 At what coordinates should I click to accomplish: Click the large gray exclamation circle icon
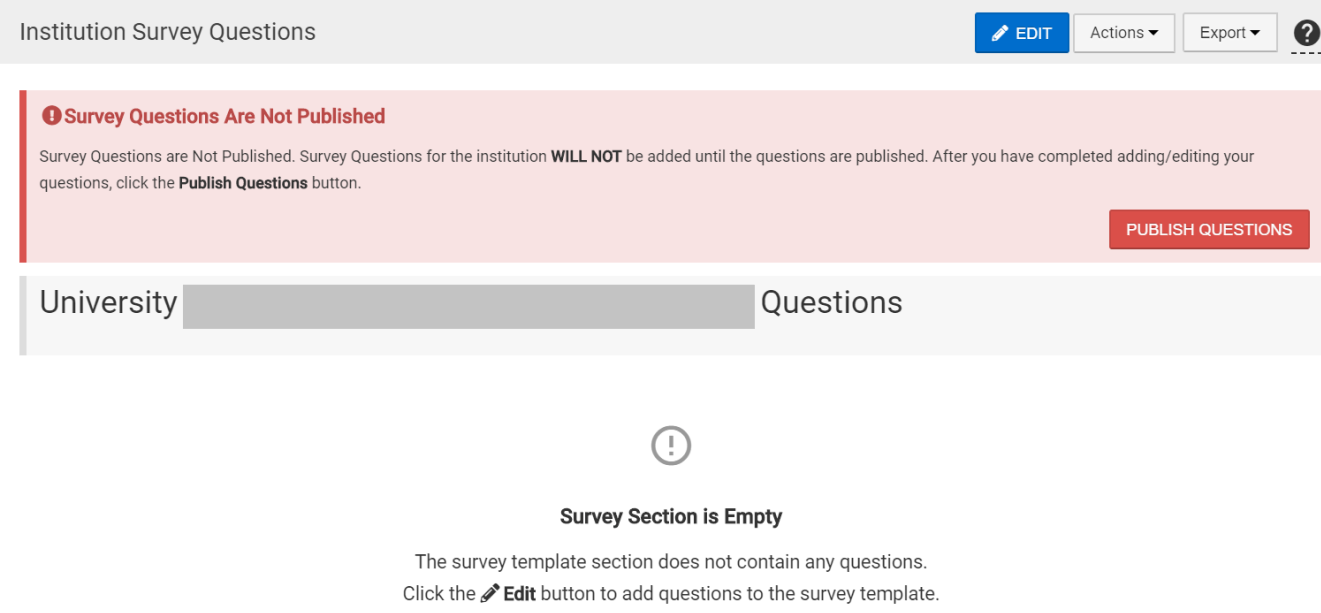pos(671,445)
